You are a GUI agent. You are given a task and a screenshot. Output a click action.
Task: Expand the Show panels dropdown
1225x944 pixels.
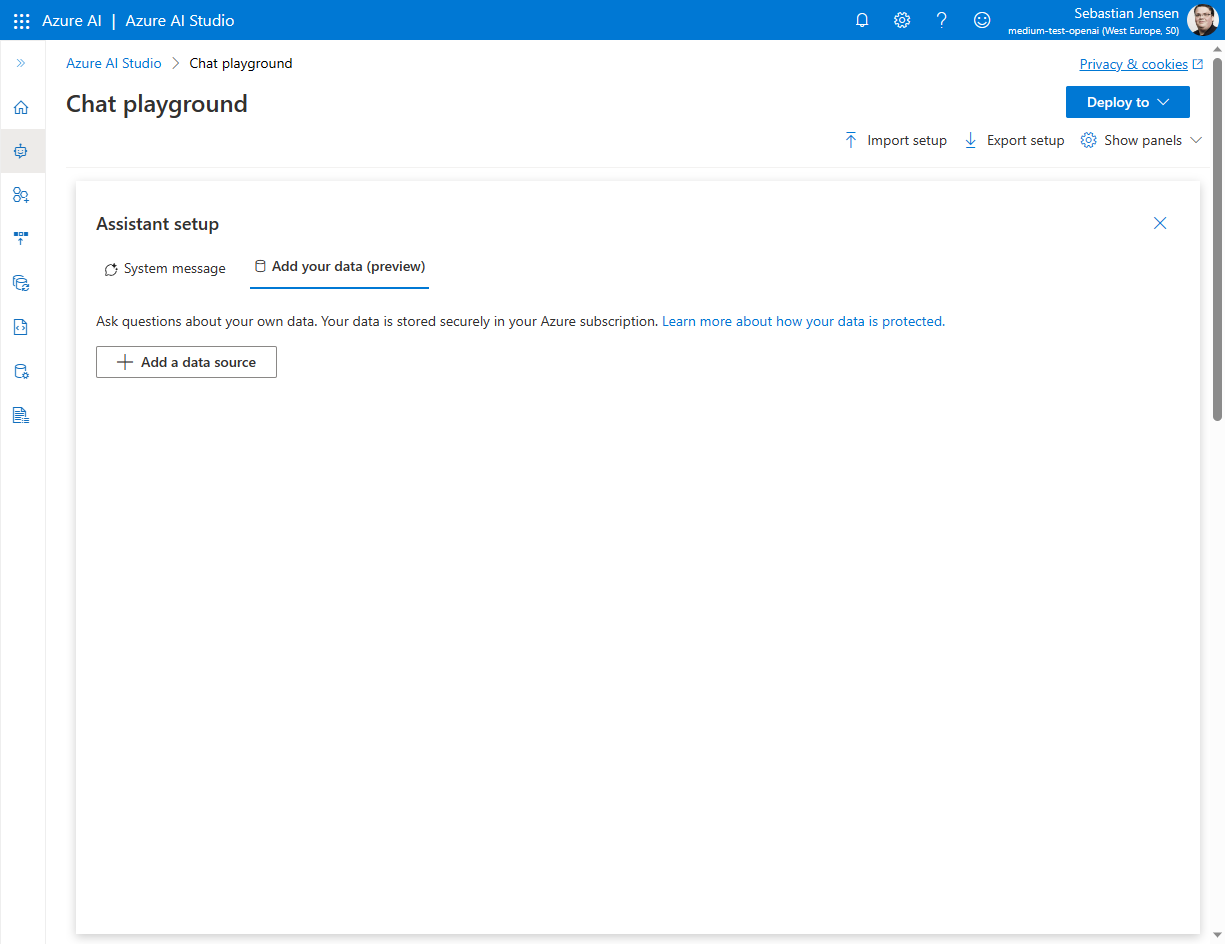coord(1141,141)
